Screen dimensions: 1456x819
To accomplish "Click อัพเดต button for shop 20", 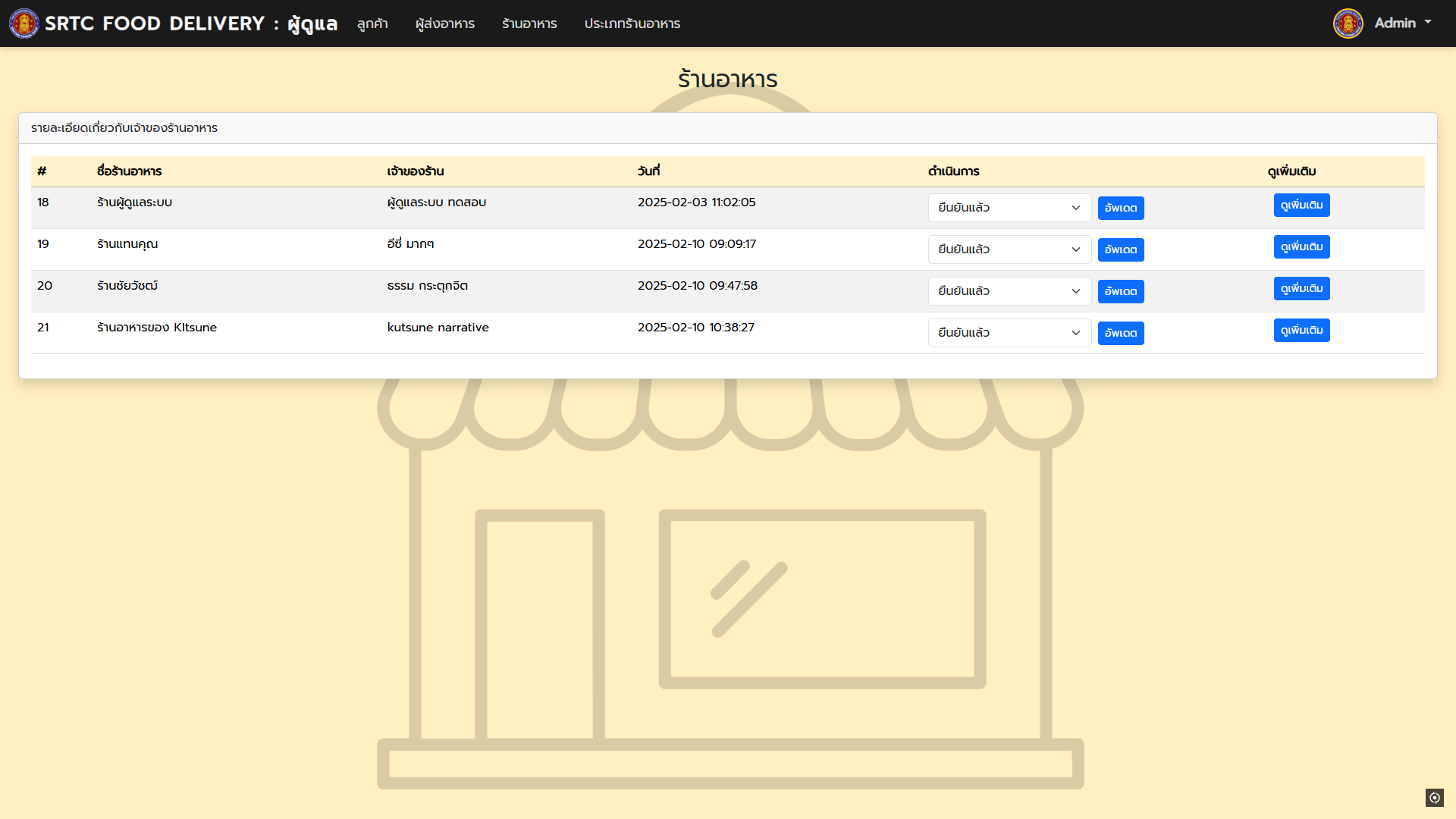I will [1120, 291].
